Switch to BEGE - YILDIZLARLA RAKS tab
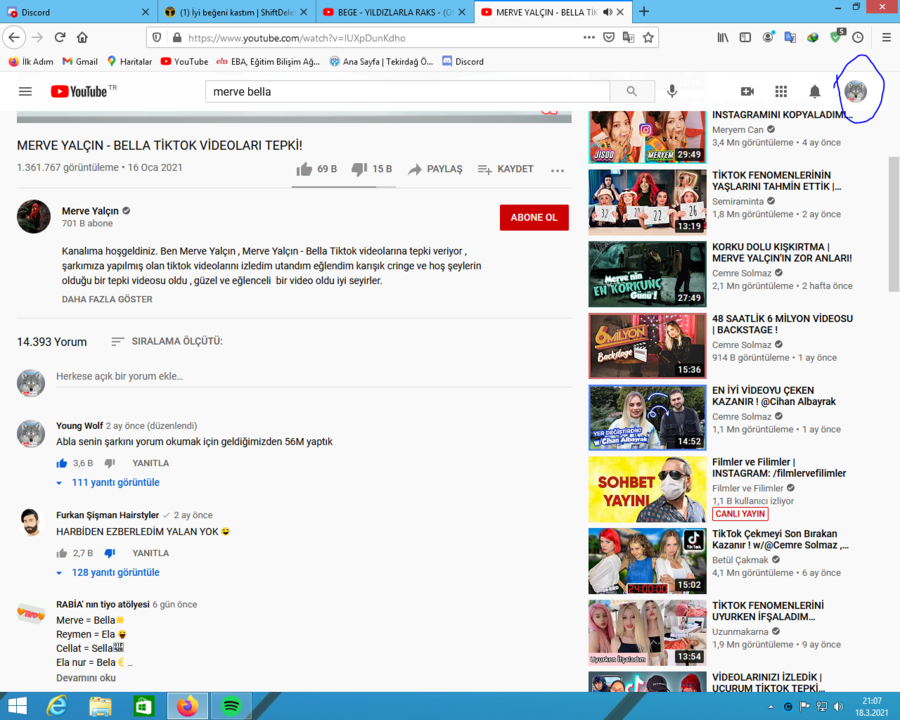Image resolution: width=900 pixels, height=720 pixels. click(x=394, y=12)
